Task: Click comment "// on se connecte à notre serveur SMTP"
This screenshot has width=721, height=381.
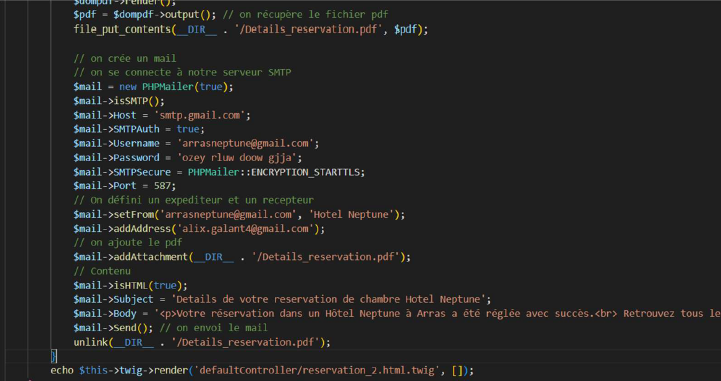Action: [182, 73]
